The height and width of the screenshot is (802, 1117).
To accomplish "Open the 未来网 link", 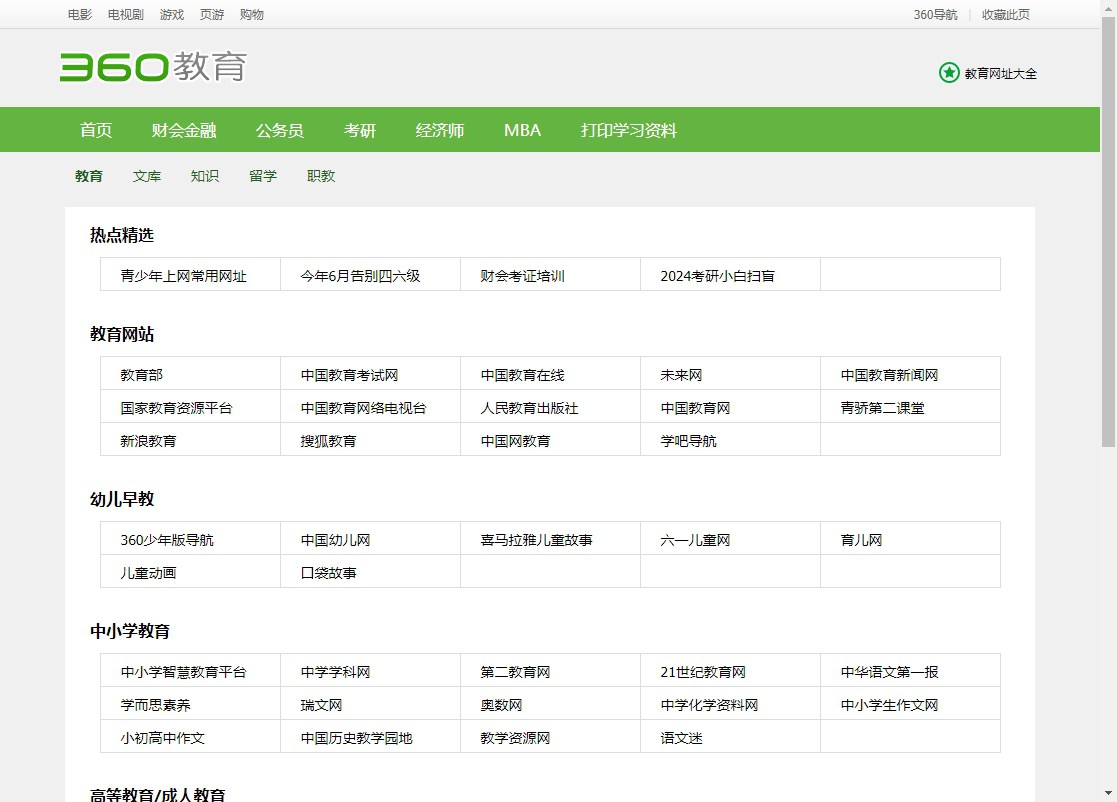I will click(681, 375).
